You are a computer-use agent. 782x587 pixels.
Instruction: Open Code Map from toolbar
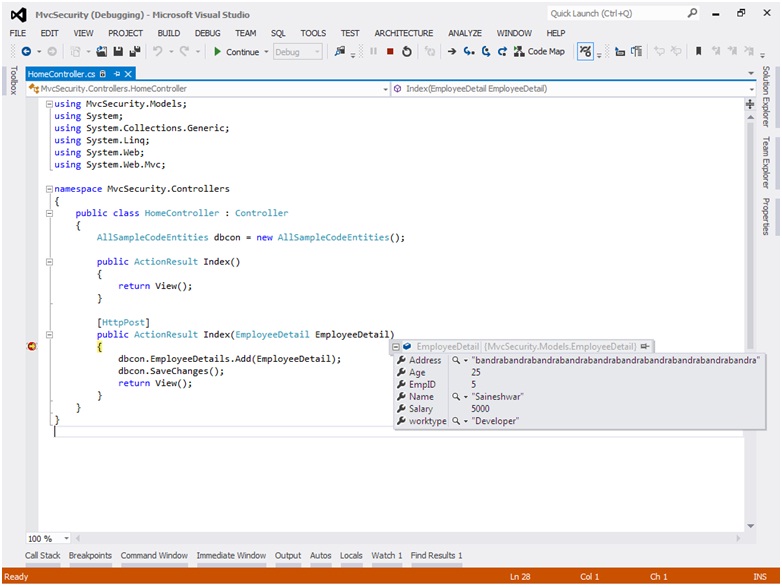point(540,51)
